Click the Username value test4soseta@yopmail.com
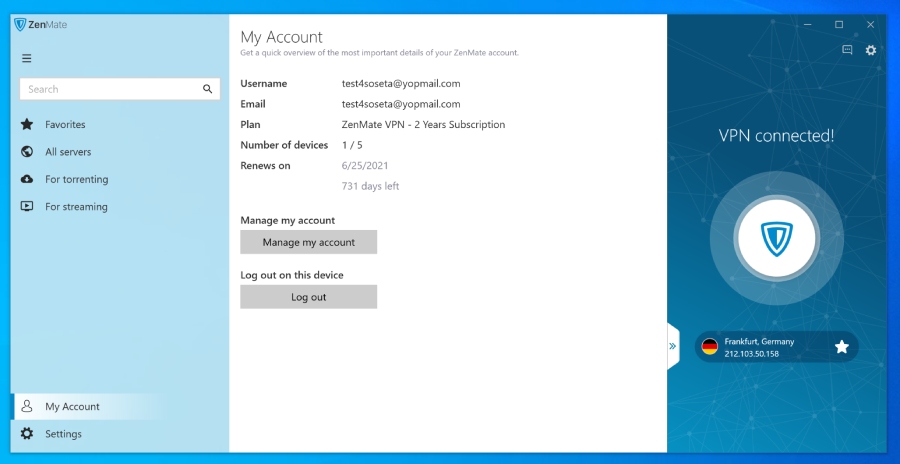This screenshot has width=900, height=464. coord(401,83)
